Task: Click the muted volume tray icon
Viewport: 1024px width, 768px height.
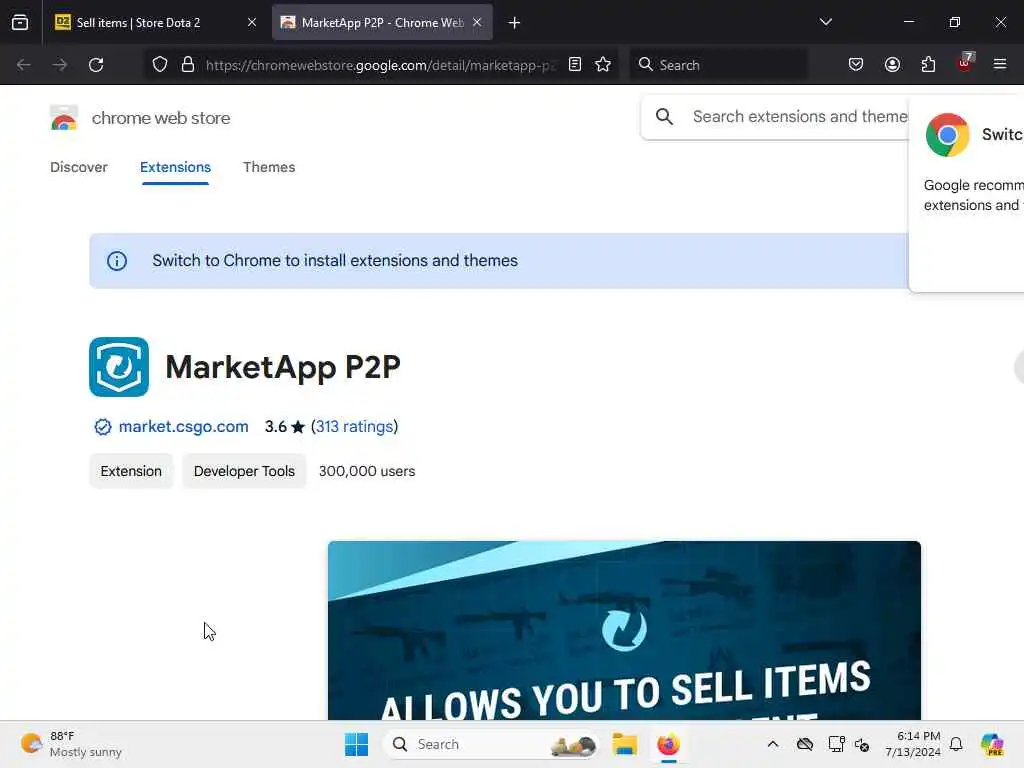Action: 862,744
